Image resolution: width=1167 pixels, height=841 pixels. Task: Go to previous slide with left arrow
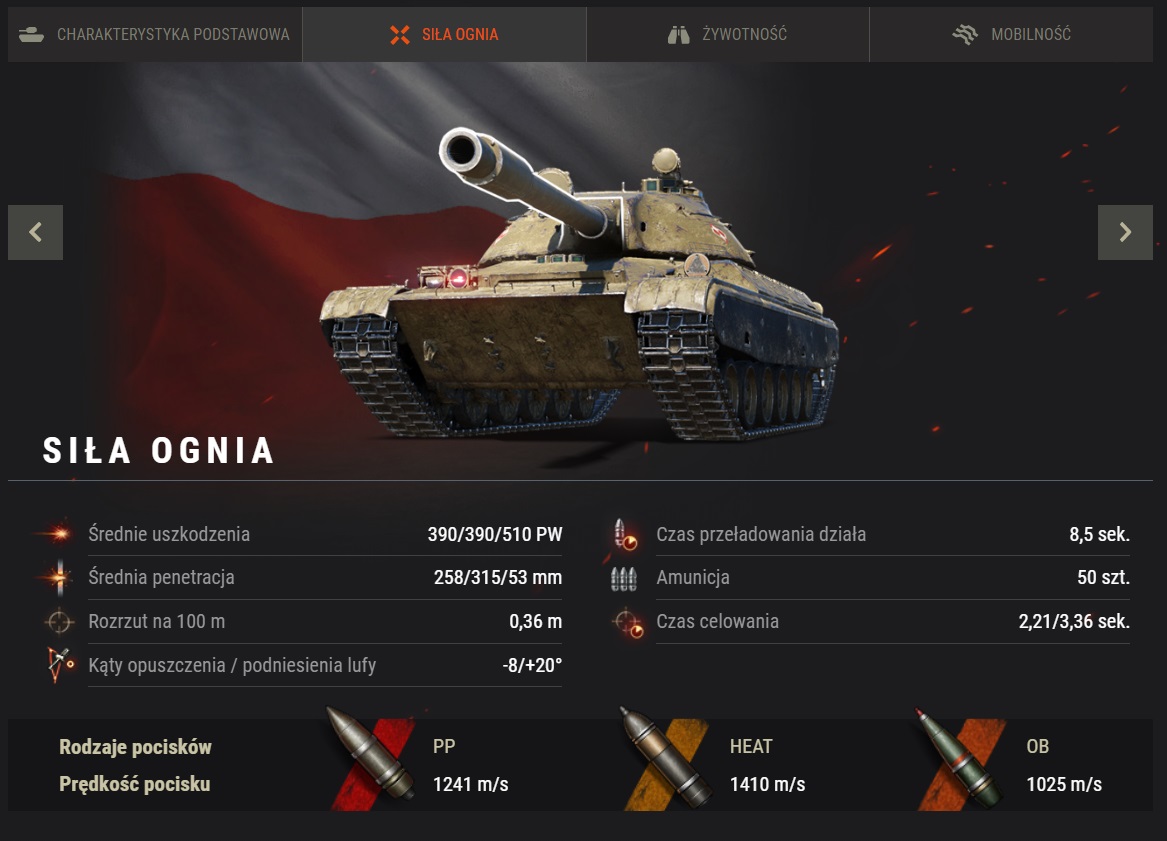click(36, 232)
